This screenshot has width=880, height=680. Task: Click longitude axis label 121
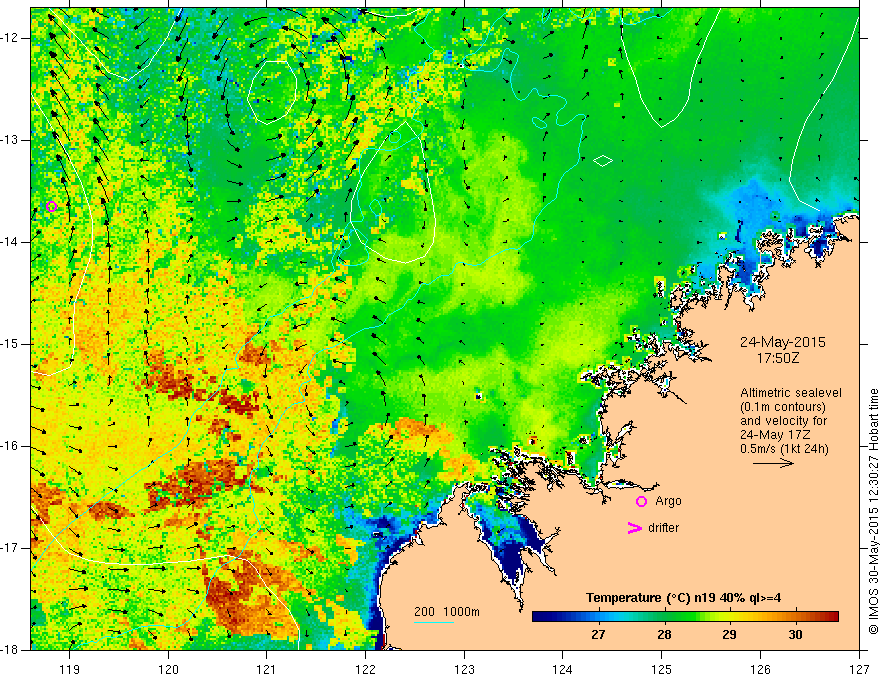(267, 669)
